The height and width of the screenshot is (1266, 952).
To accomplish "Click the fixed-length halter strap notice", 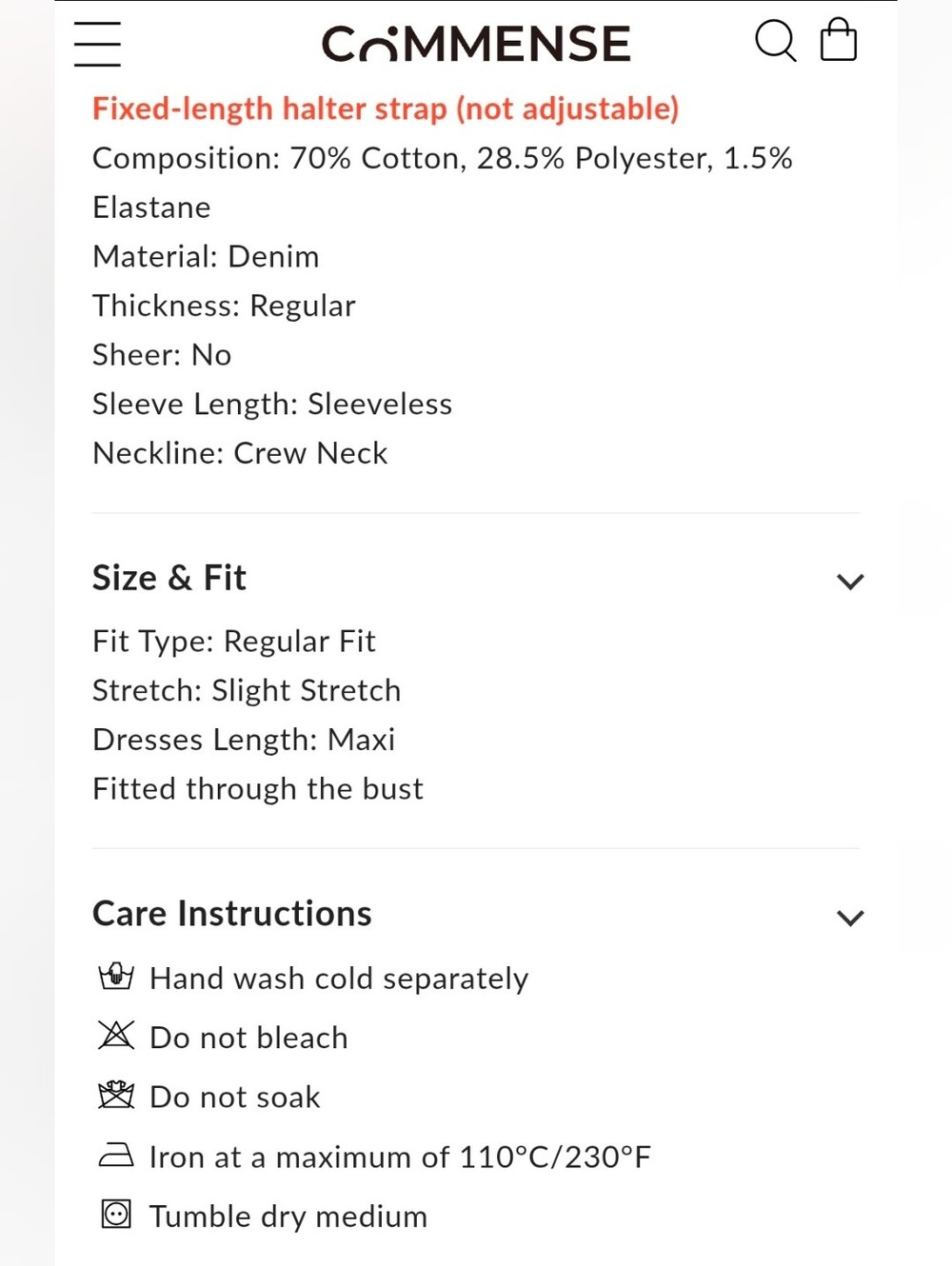I will pos(386,109).
